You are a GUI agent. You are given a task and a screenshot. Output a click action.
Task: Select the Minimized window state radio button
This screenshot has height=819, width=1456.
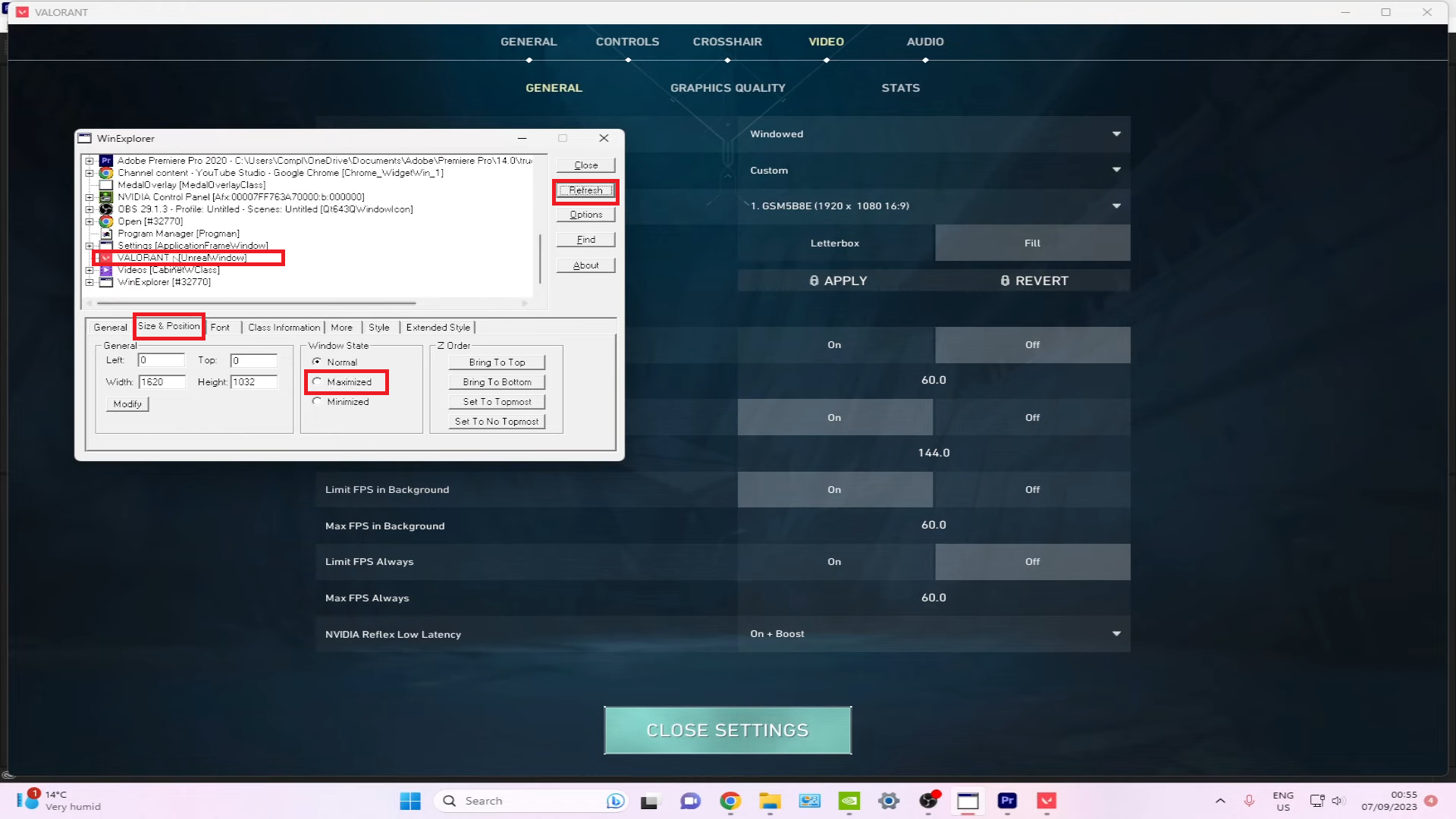click(317, 401)
